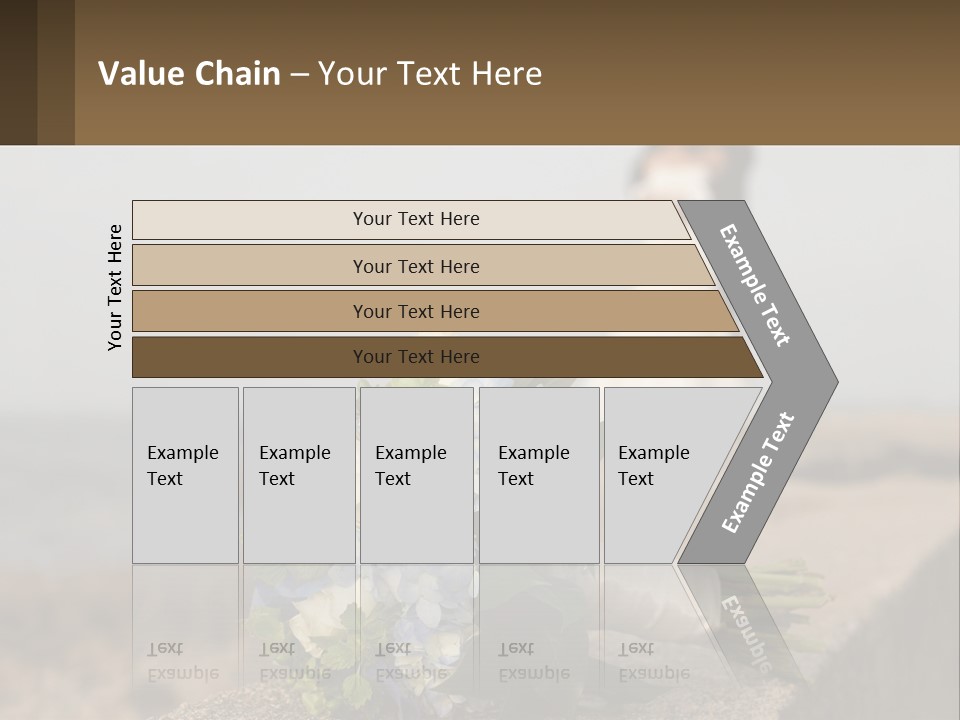Image resolution: width=960 pixels, height=720 pixels.
Task: Select the reflected text under third box
Action: [x=409, y=660]
